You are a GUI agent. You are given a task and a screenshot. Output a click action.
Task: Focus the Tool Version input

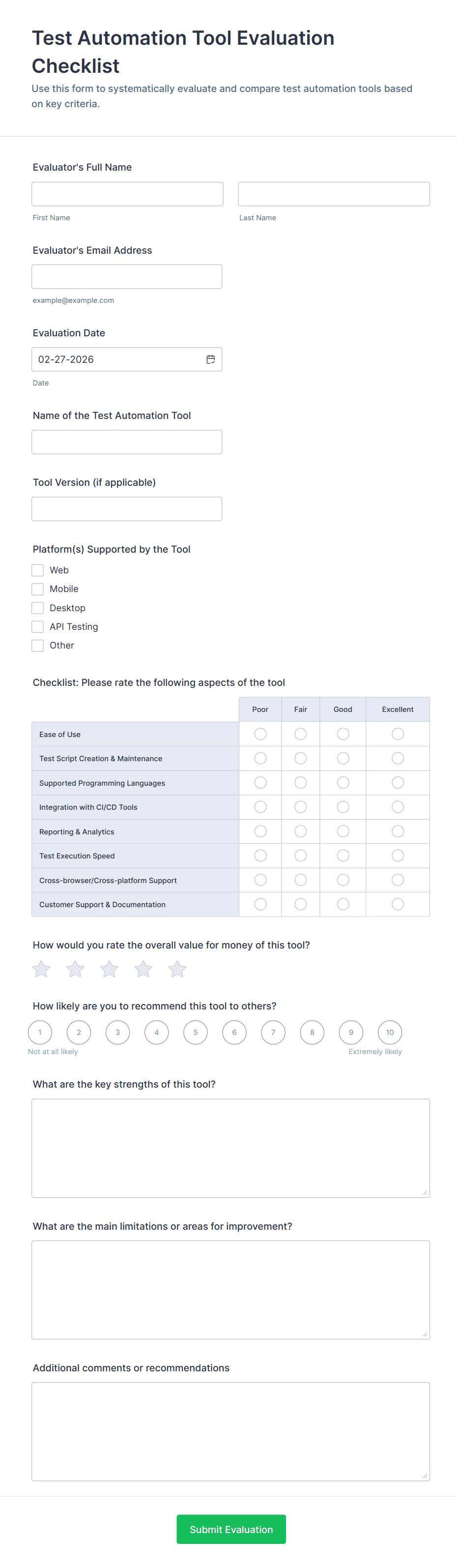127,509
